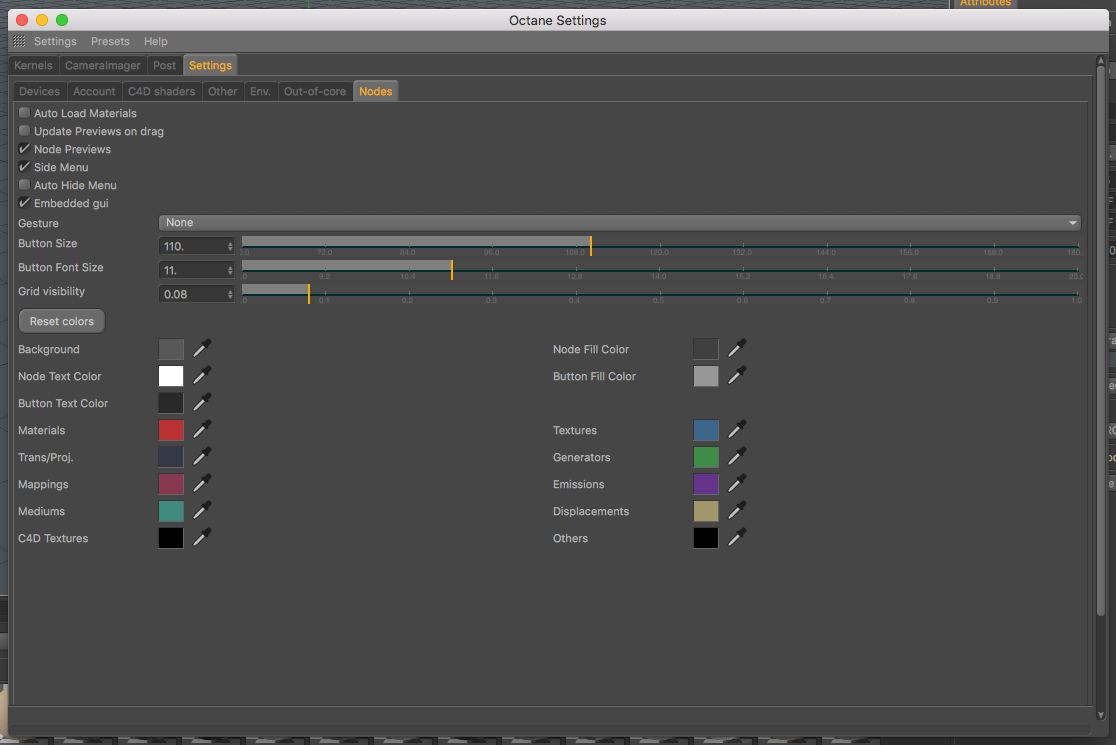Click the Attributes tab behind the window
Image resolution: width=1116 pixels, height=745 pixels.
point(985,4)
